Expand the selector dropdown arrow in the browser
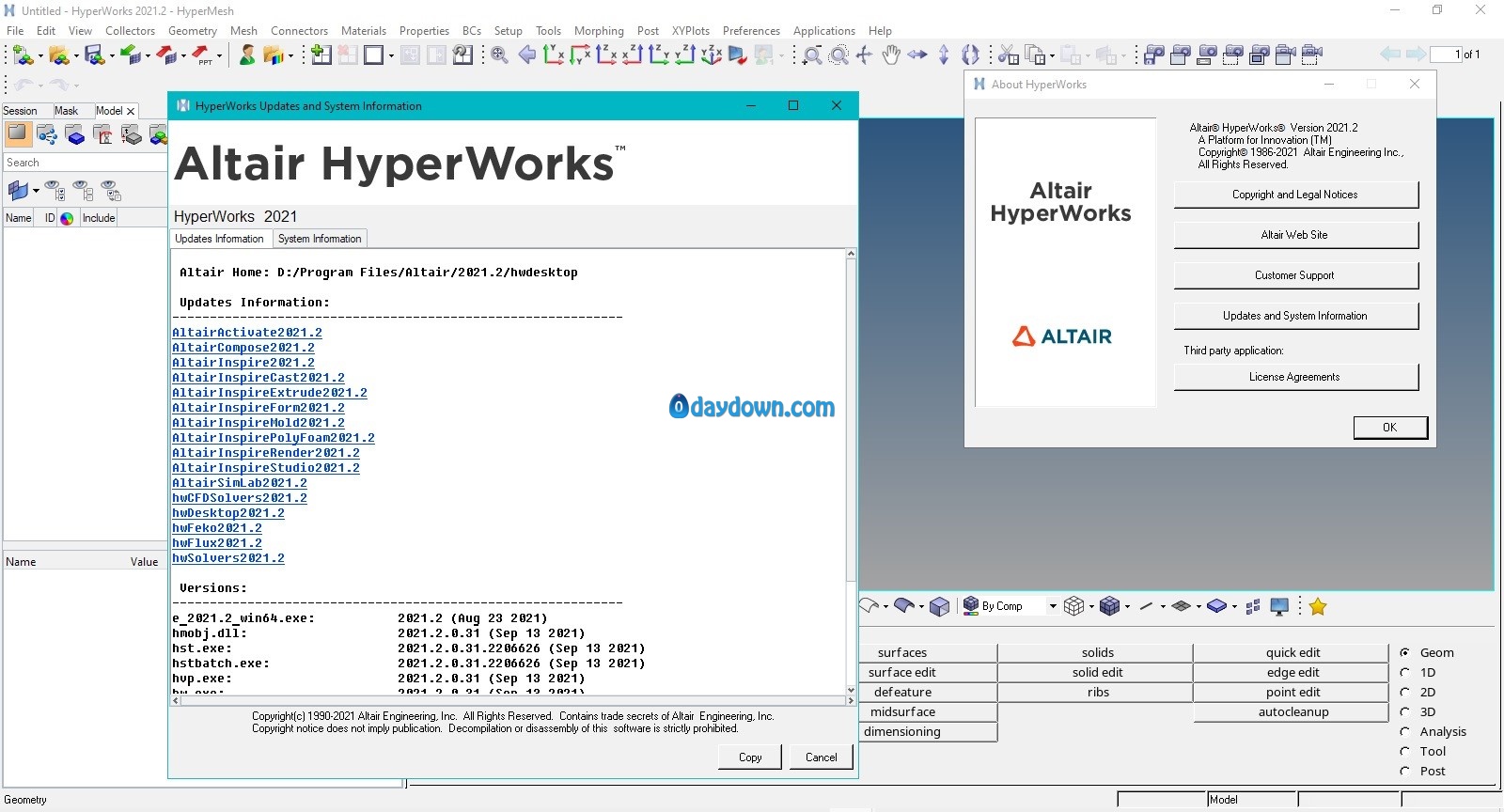 [x=36, y=192]
